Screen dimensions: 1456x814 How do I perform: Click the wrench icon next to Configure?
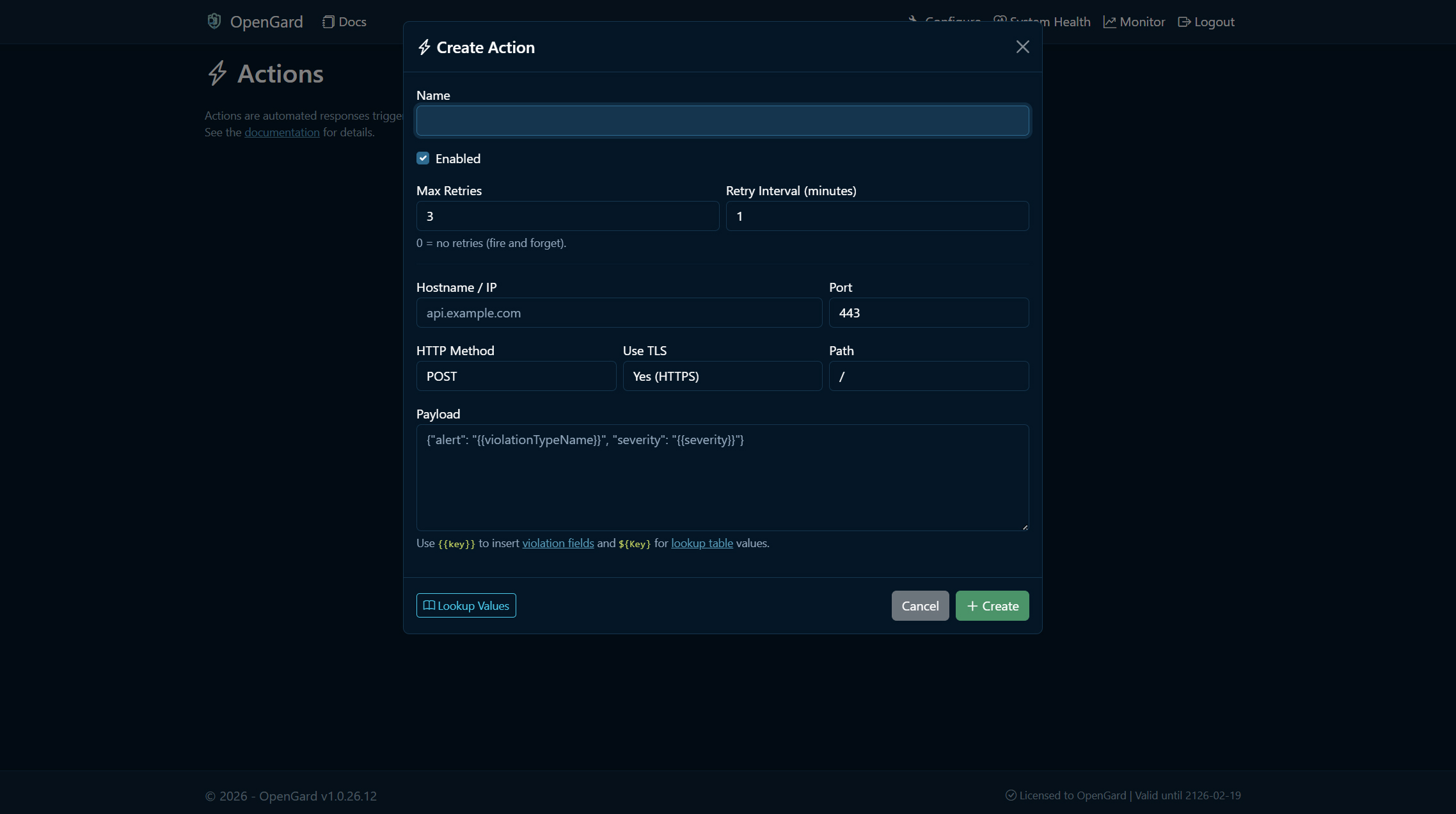[x=912, y=20]
